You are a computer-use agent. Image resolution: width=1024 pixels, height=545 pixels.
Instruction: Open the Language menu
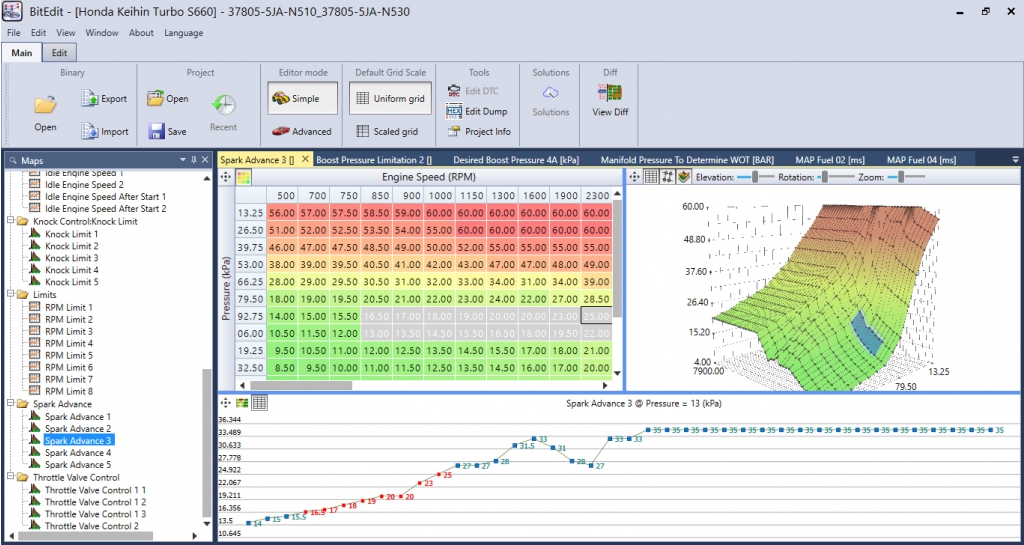[x=184, y=33]
